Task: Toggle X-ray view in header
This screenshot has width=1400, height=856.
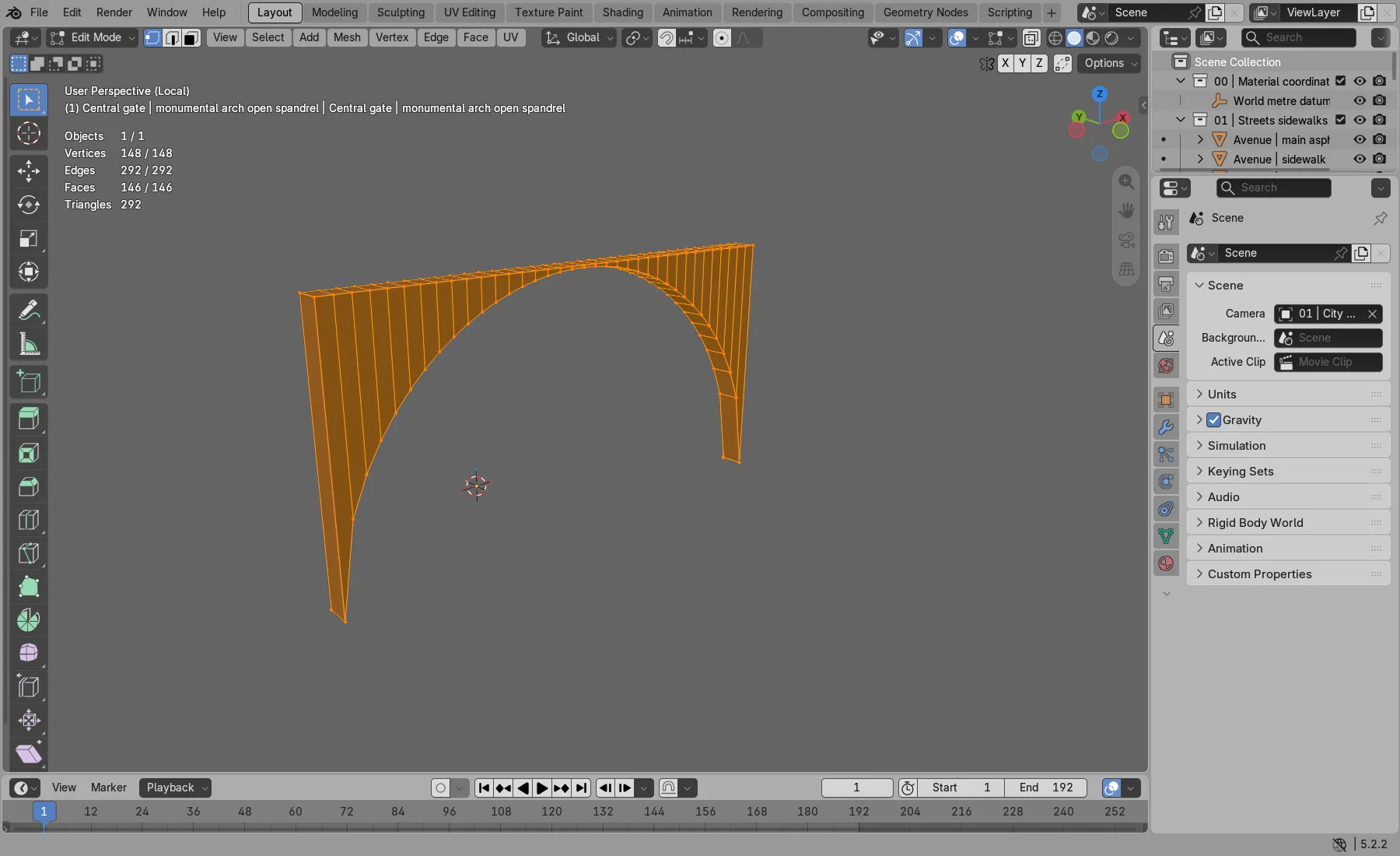Action: coord(1031,37)
